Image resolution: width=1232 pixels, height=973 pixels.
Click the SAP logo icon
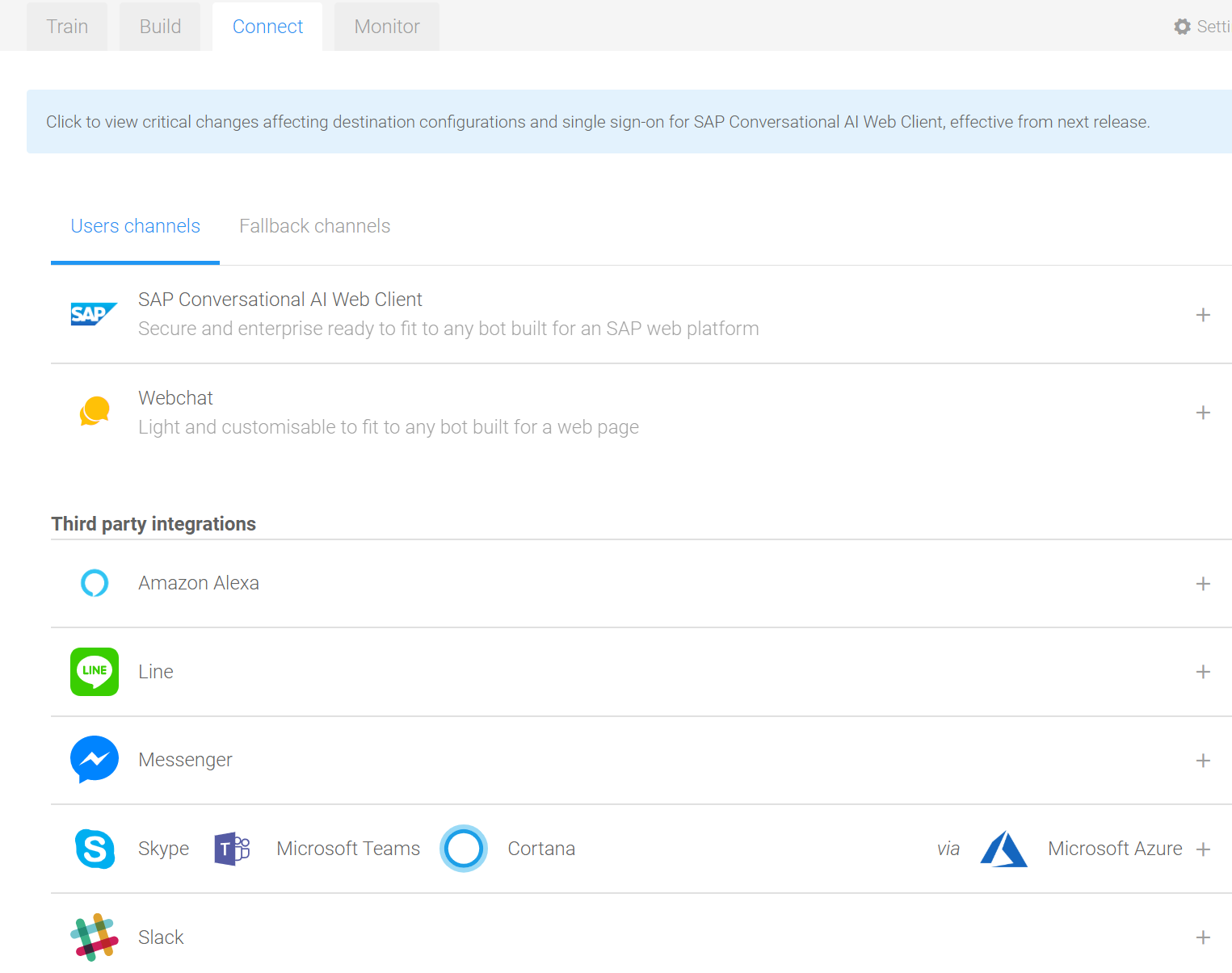click(x=94, y=314)
